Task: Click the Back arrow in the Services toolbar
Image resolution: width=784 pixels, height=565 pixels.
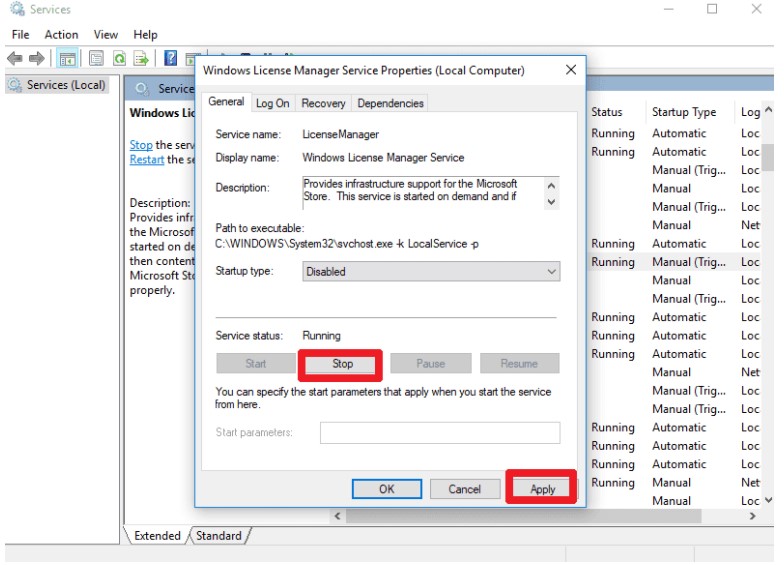Action: point(15,58)
